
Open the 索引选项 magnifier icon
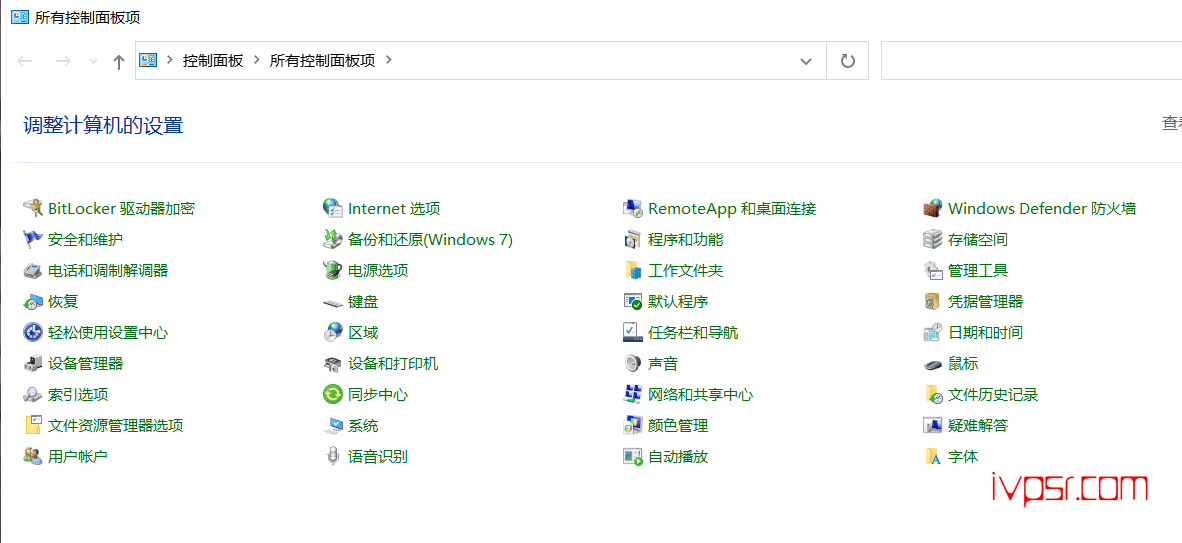pos(33,394)
